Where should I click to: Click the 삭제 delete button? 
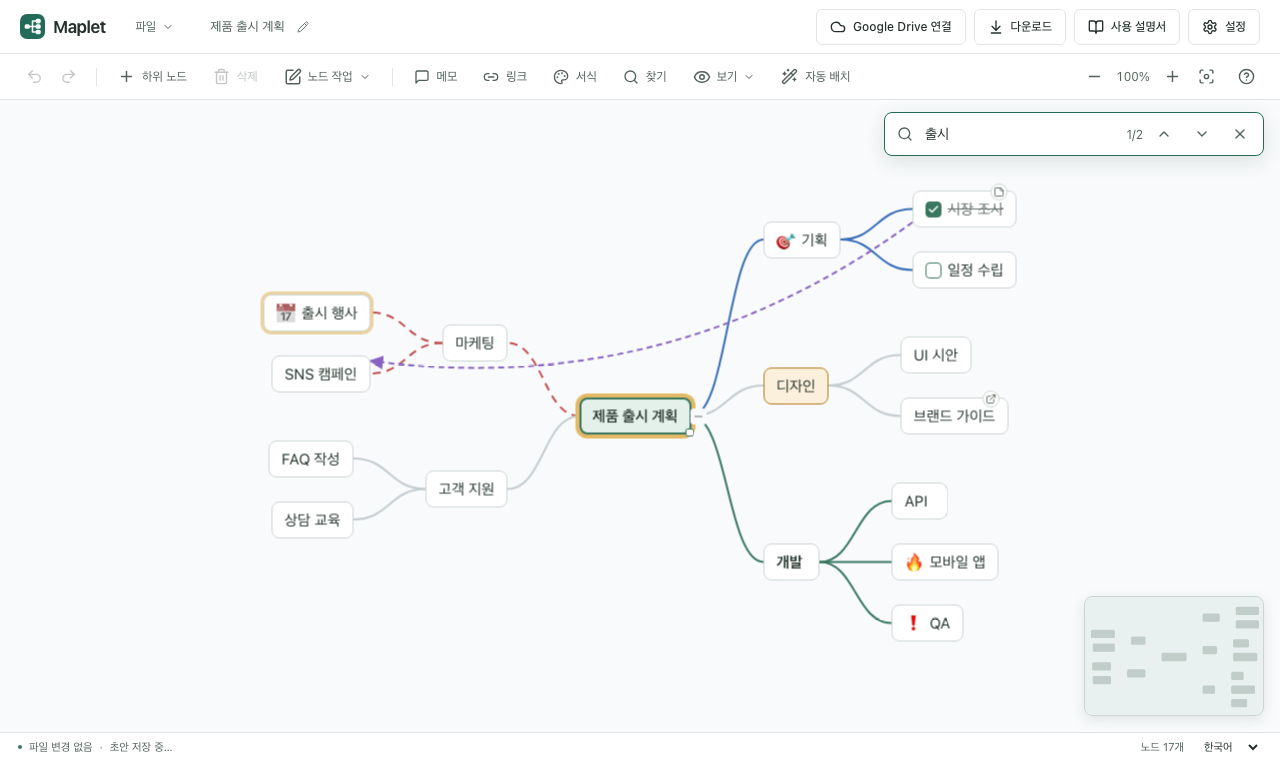(236, 77)
